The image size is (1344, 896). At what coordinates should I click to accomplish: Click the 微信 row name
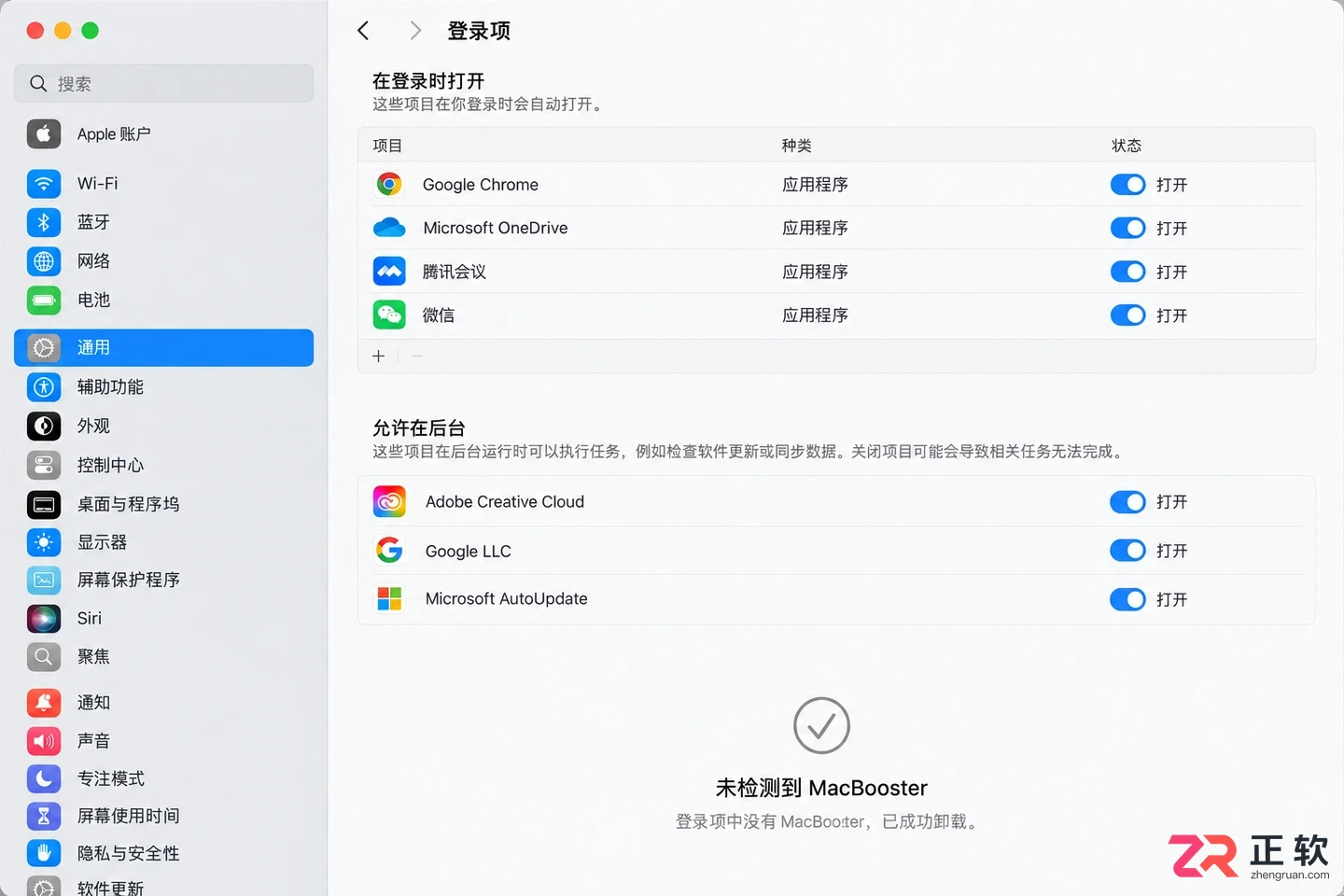pos(439,315)
